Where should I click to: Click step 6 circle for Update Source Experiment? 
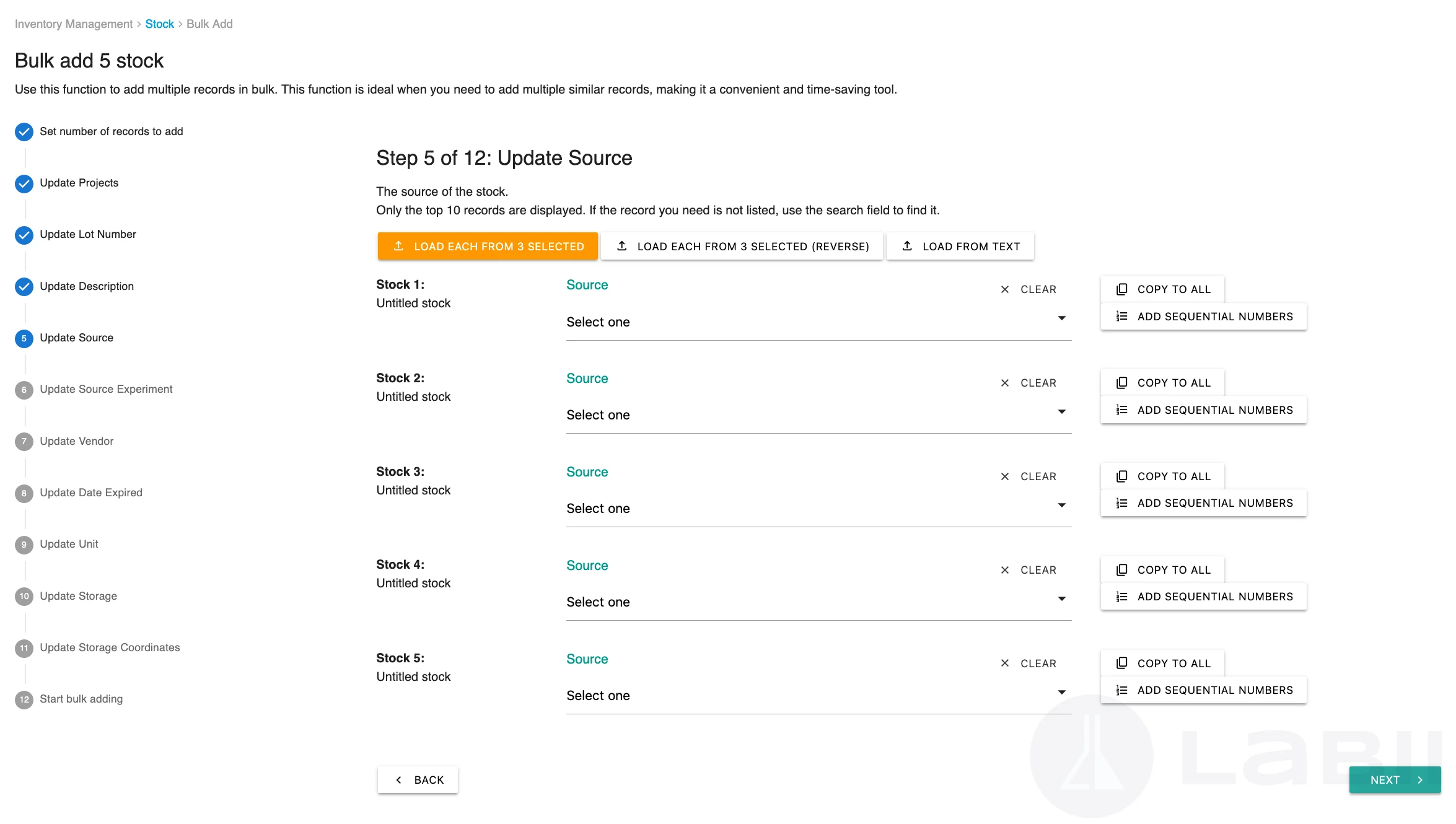click(x=24, y=390)
